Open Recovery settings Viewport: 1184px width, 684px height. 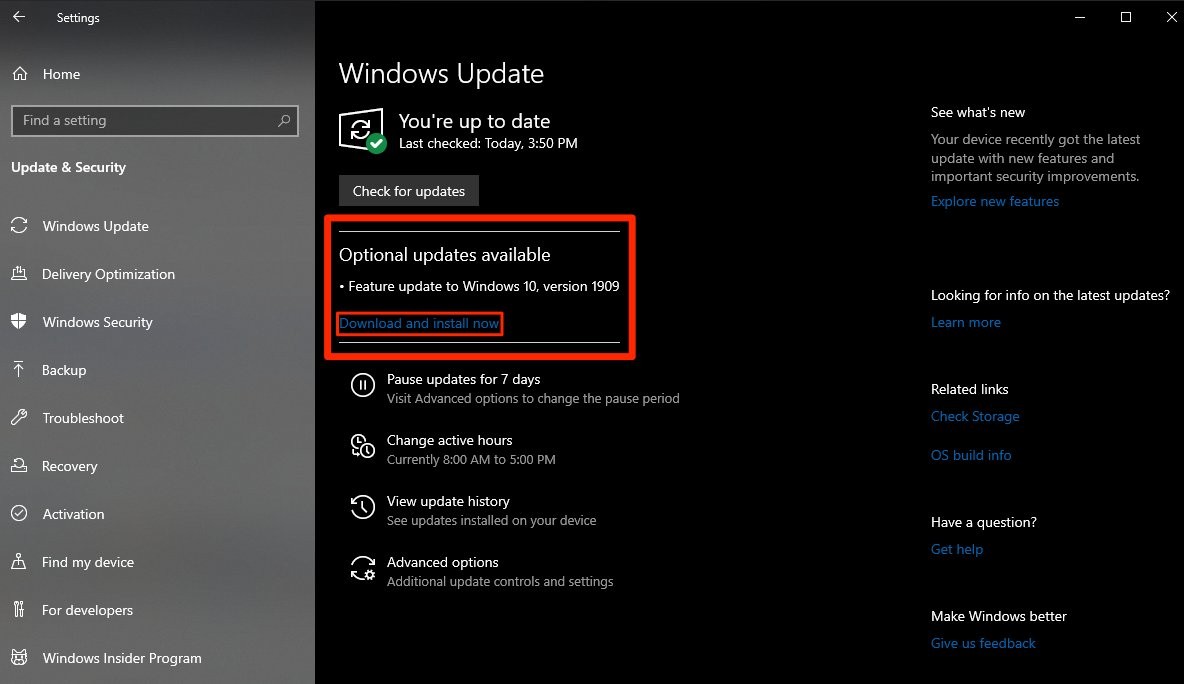(x=71, y=466)
